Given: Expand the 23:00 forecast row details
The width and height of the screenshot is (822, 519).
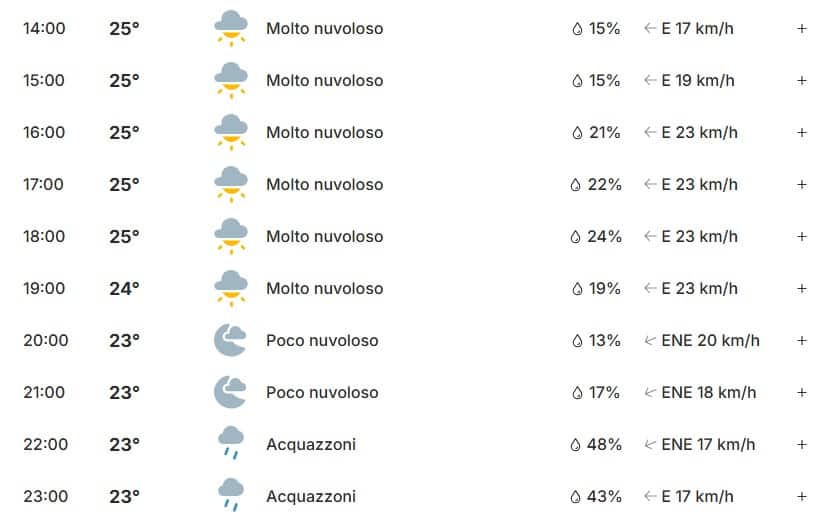Looking at the screenshot, I should 802,497.
